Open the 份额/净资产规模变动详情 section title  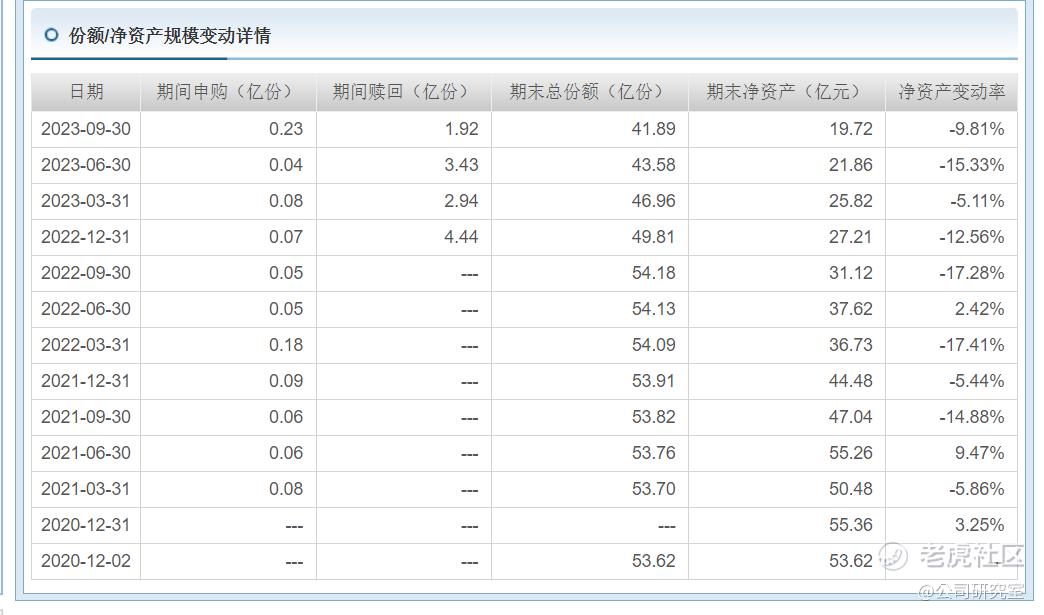pyautogui.click(x=170, y=35)
